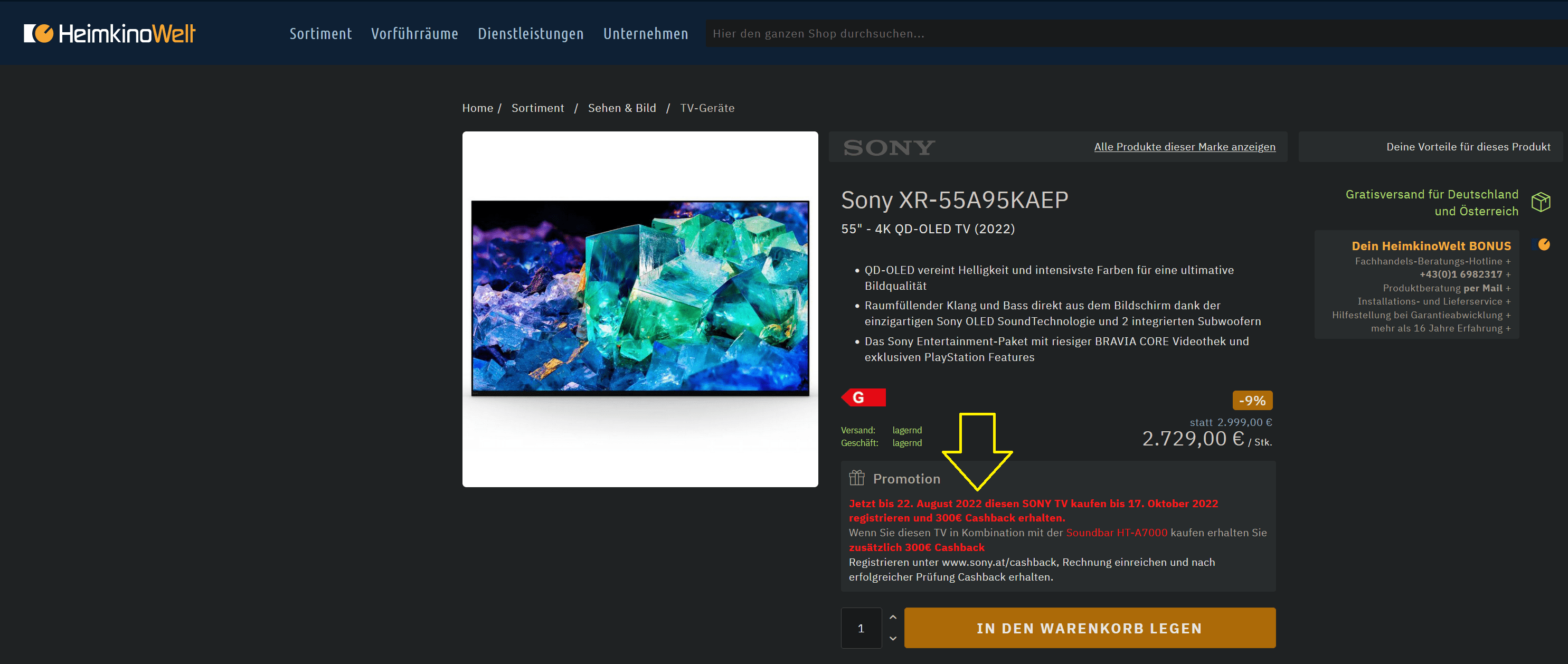
Task: Click Gratisversand für Deutschland und Österreich text
Action: point(1432,203)
